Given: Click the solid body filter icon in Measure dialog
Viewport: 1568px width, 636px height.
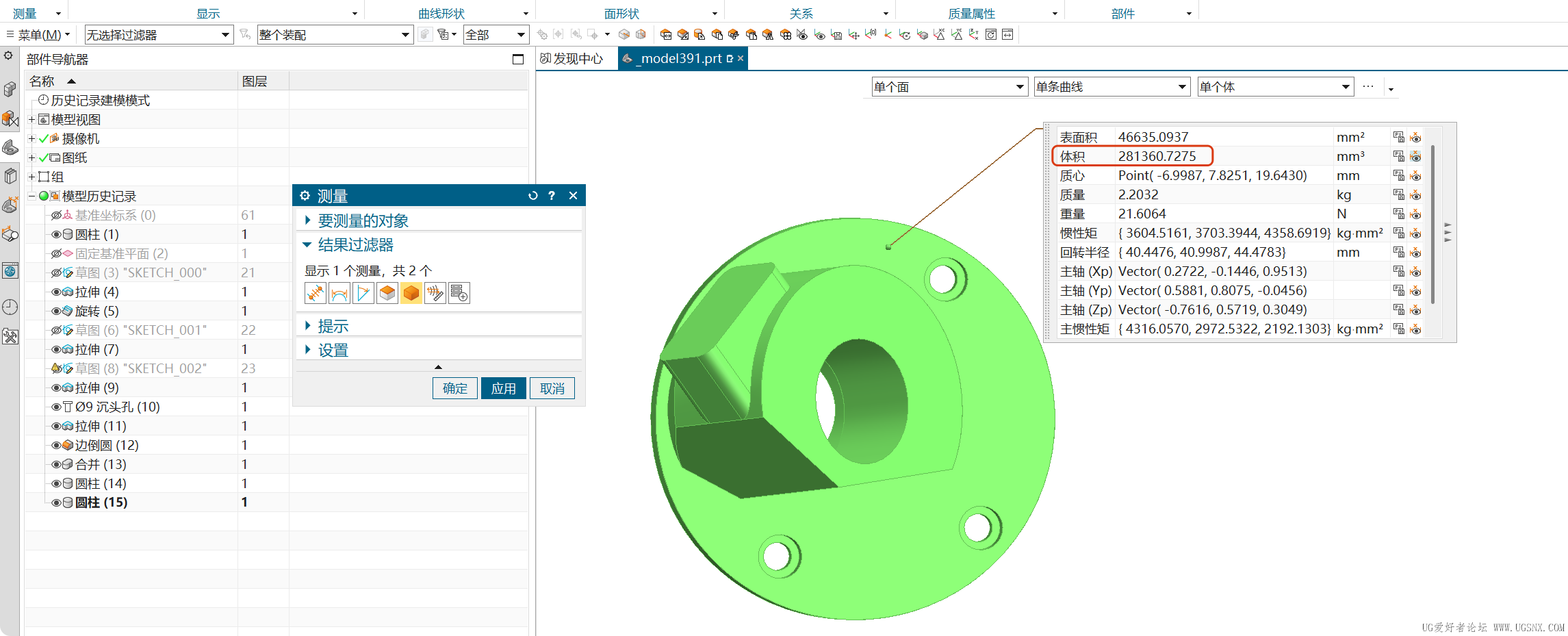Looking at the screenshot, I should point(411,294).
